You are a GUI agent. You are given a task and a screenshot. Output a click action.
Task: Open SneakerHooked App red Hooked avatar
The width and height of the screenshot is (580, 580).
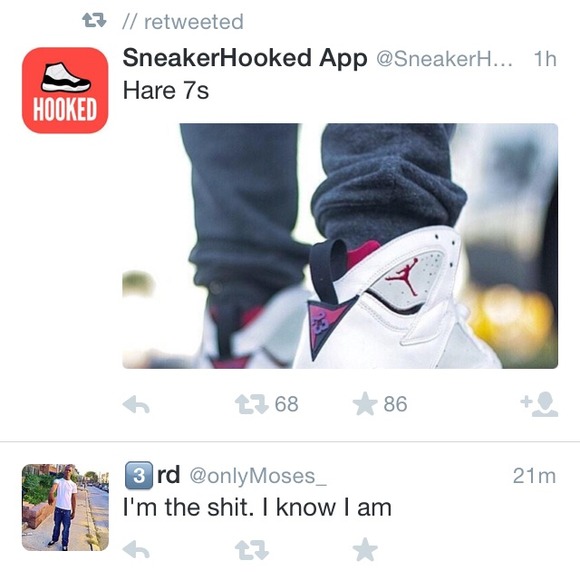pos(65,90)
